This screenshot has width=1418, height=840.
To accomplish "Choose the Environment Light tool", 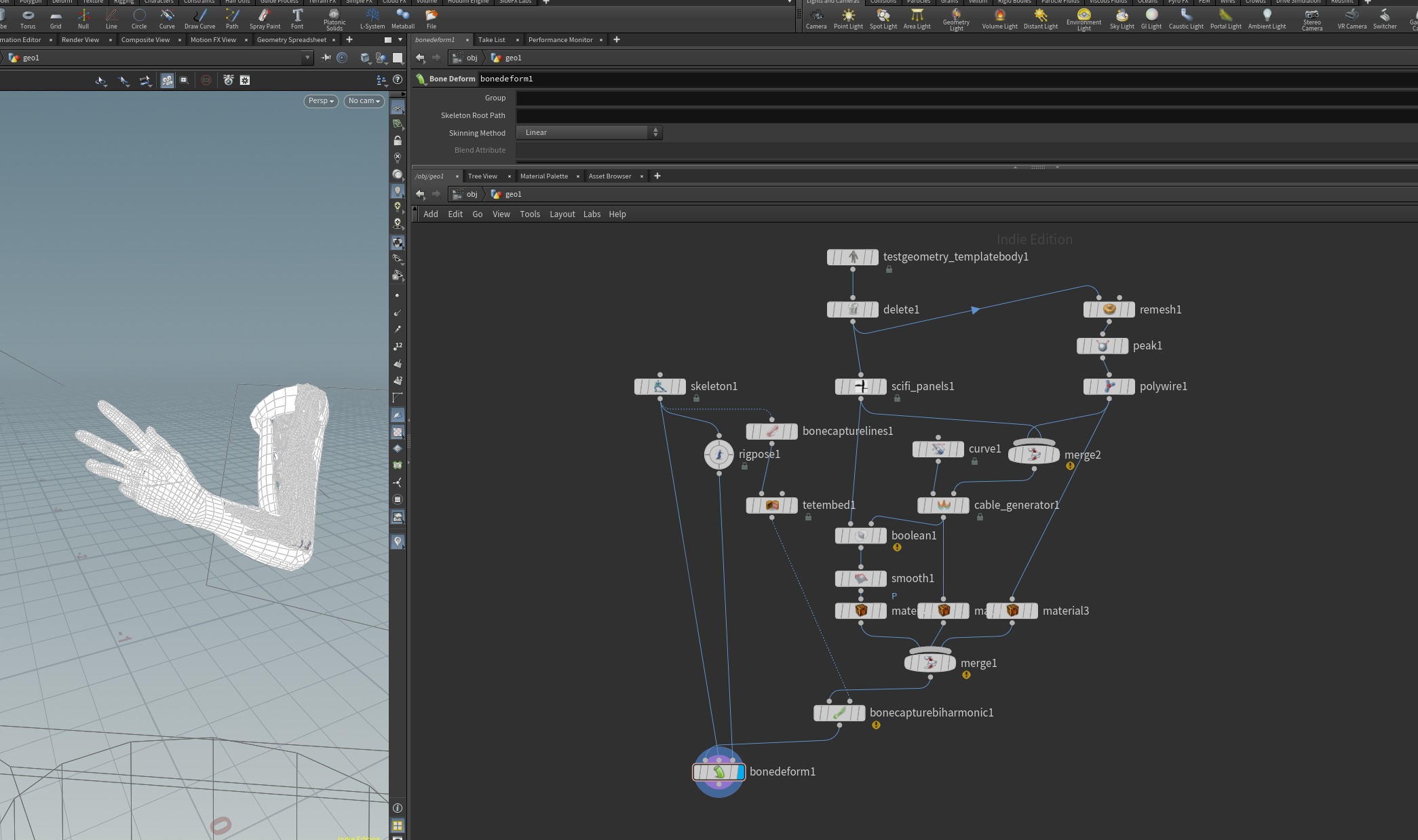I will [x=1084, y=19].
